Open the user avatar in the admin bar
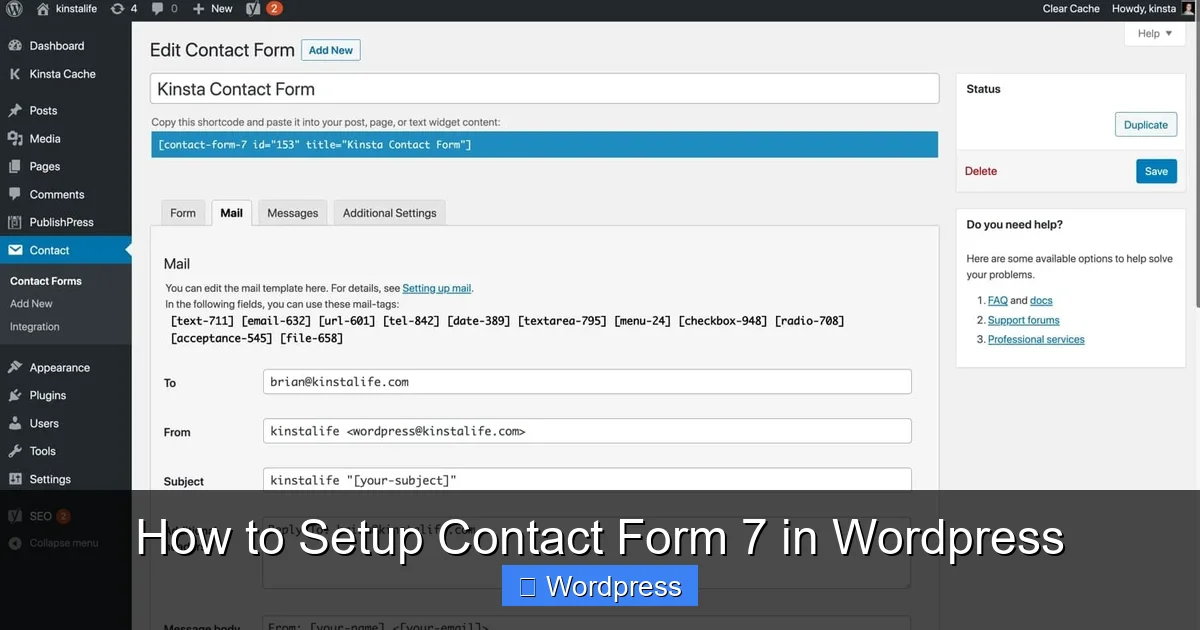 (x=1188, y=9)
